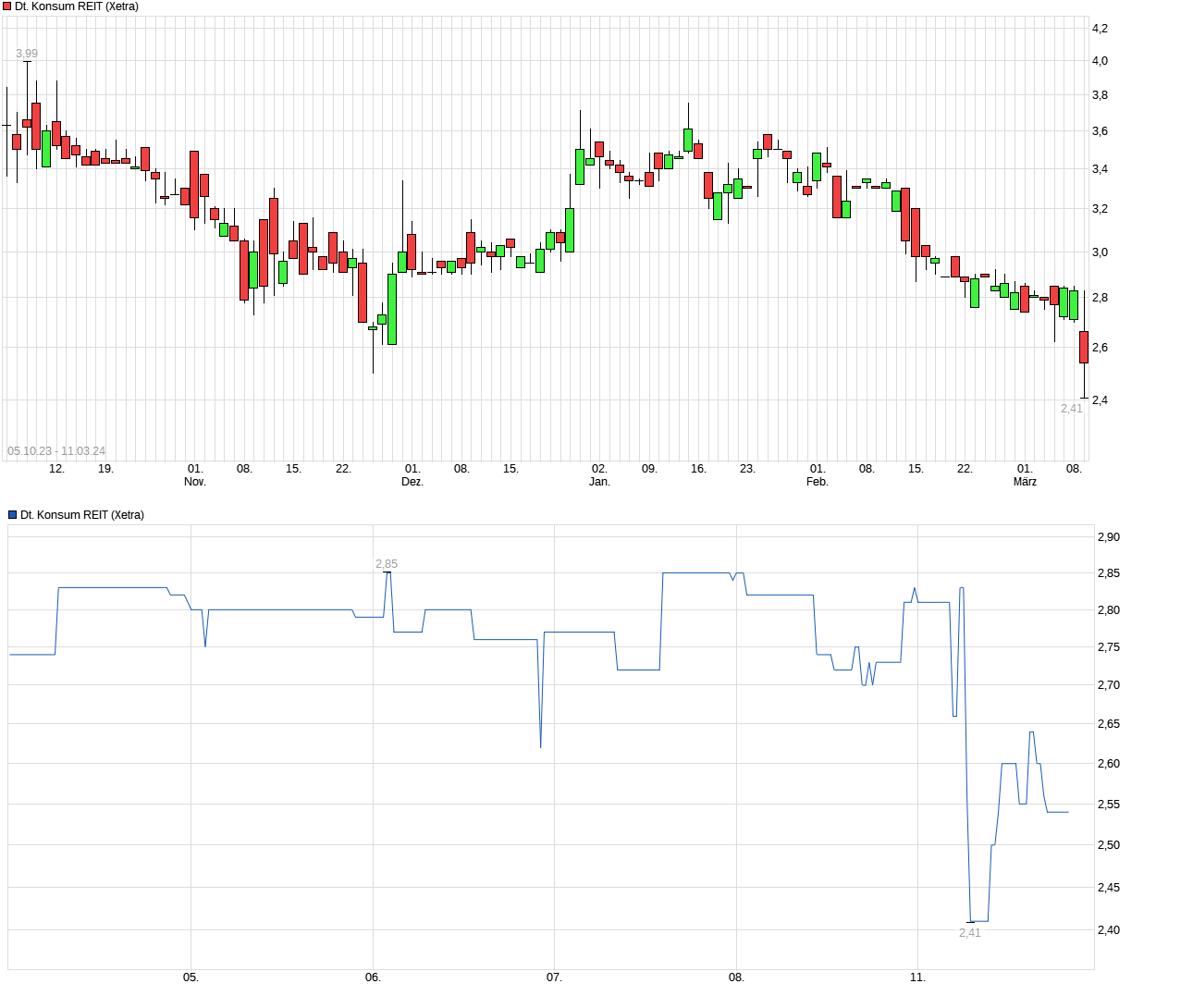
Task: Select the '11.' date label on the lower chart
Action: (x=917, y=976)
